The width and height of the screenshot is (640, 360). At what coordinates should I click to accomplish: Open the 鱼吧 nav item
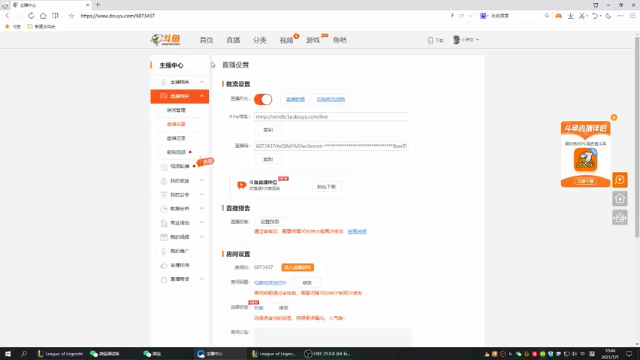(340, 40)
